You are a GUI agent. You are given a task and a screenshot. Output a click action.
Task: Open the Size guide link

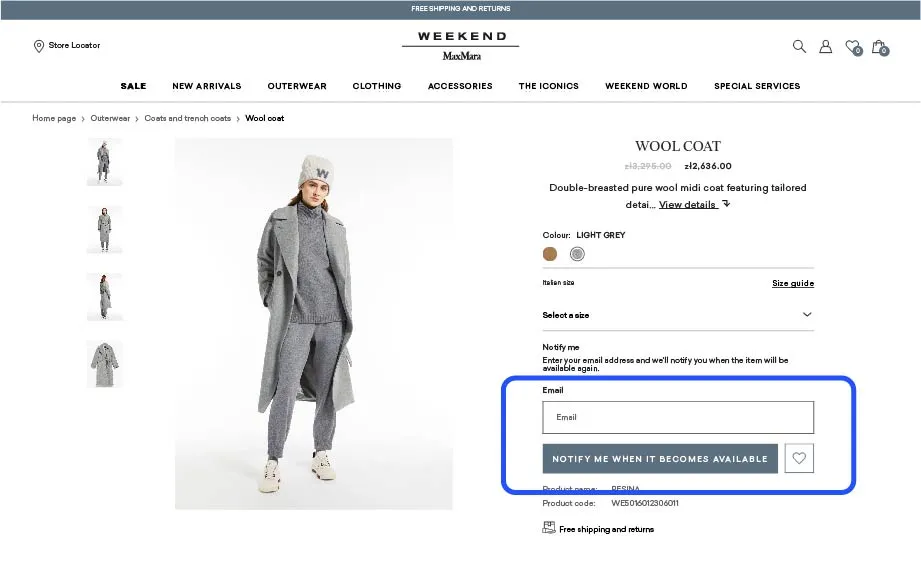(792, 283)
